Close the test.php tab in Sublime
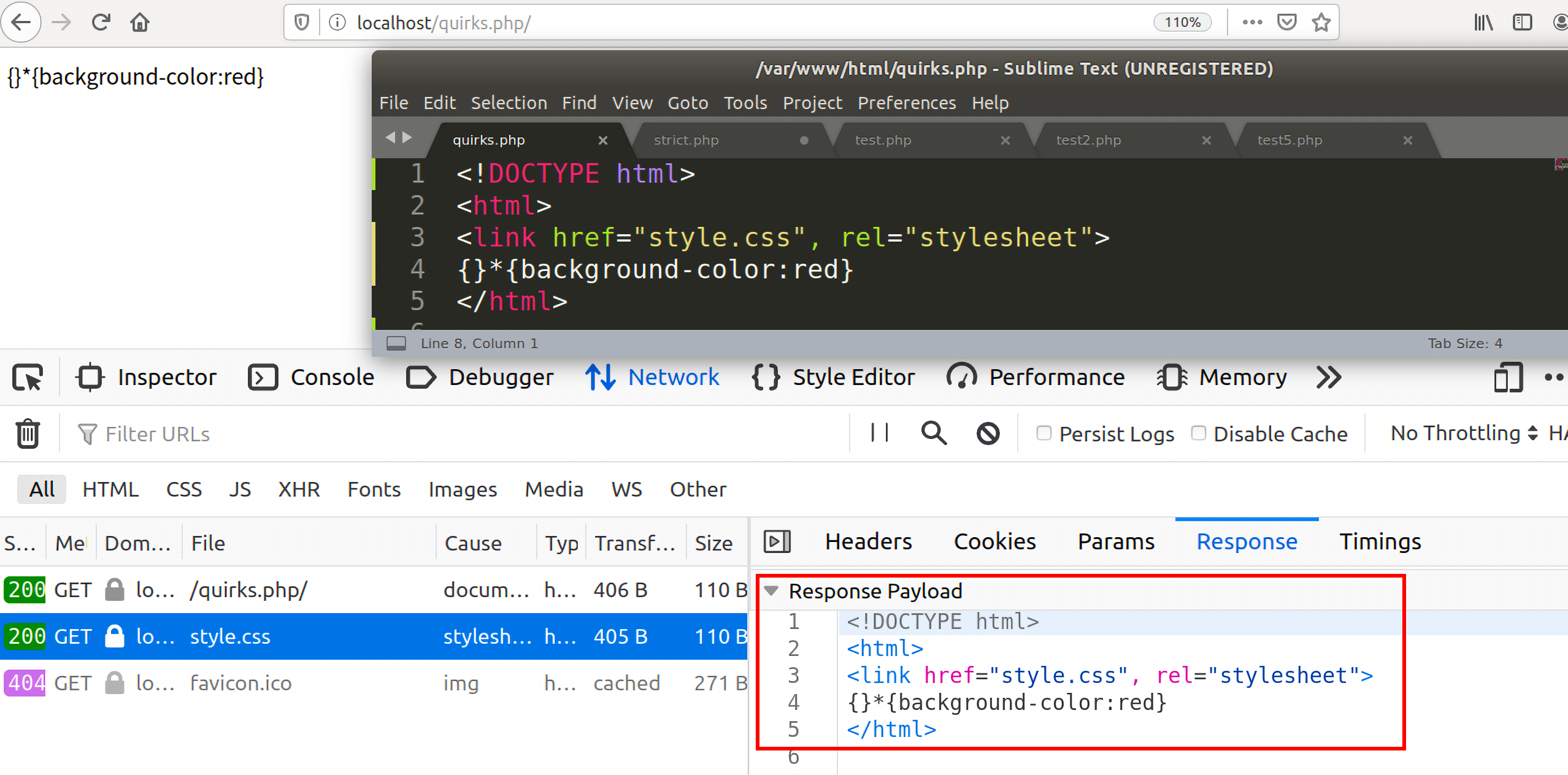Screen dimensions: 1568x775 click(x=1005, y=140)
